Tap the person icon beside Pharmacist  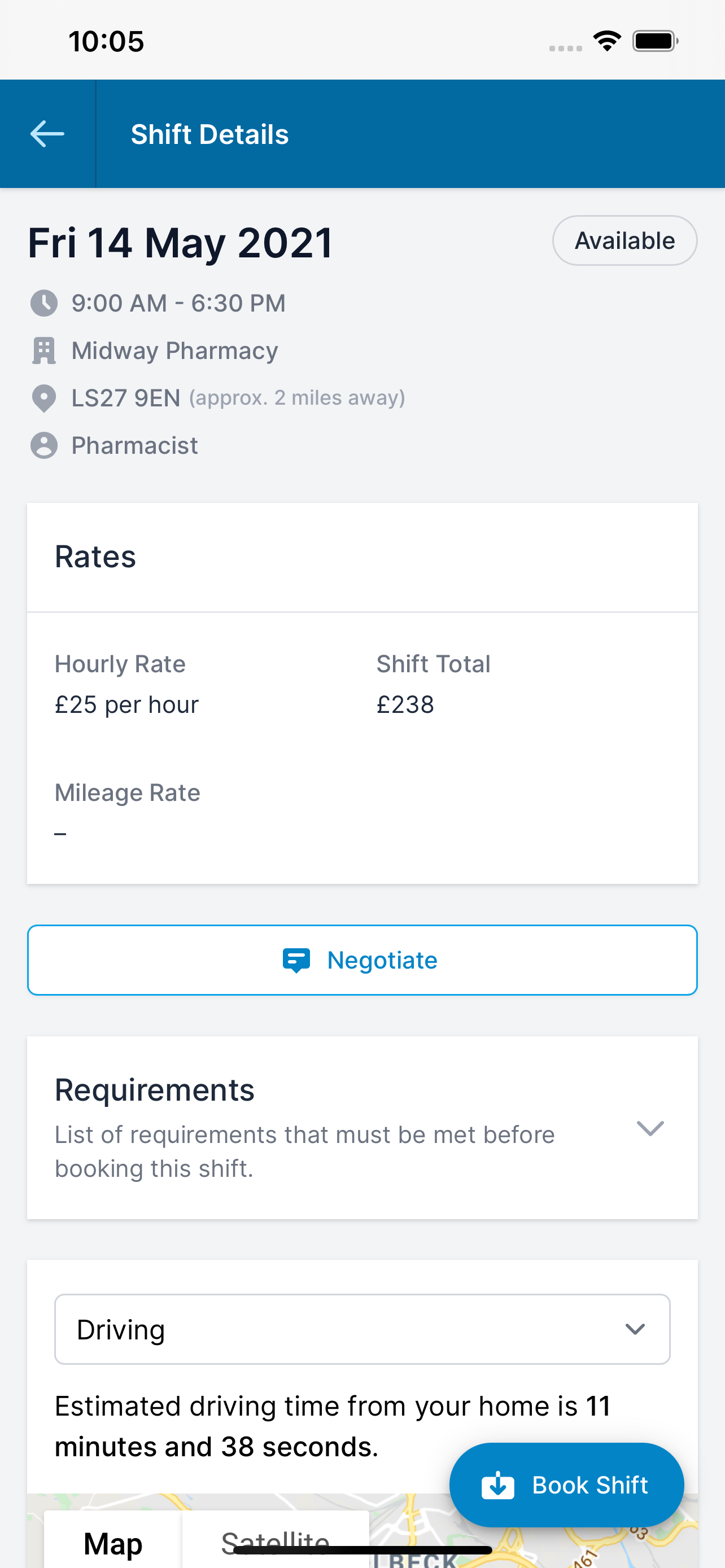coord(44,445)
